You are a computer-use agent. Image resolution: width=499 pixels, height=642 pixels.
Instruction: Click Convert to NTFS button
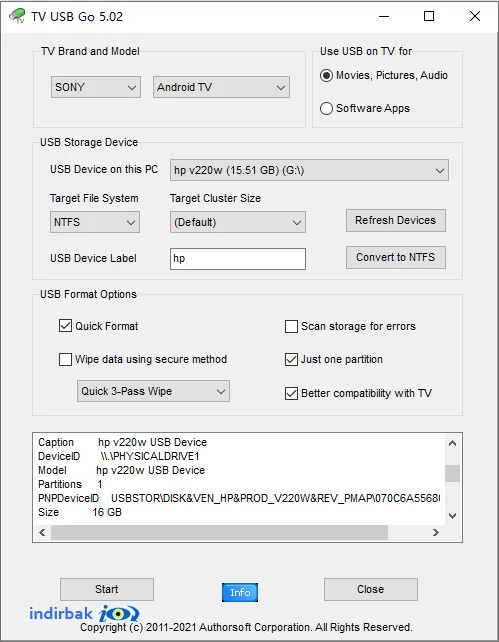tap(396, 257)
